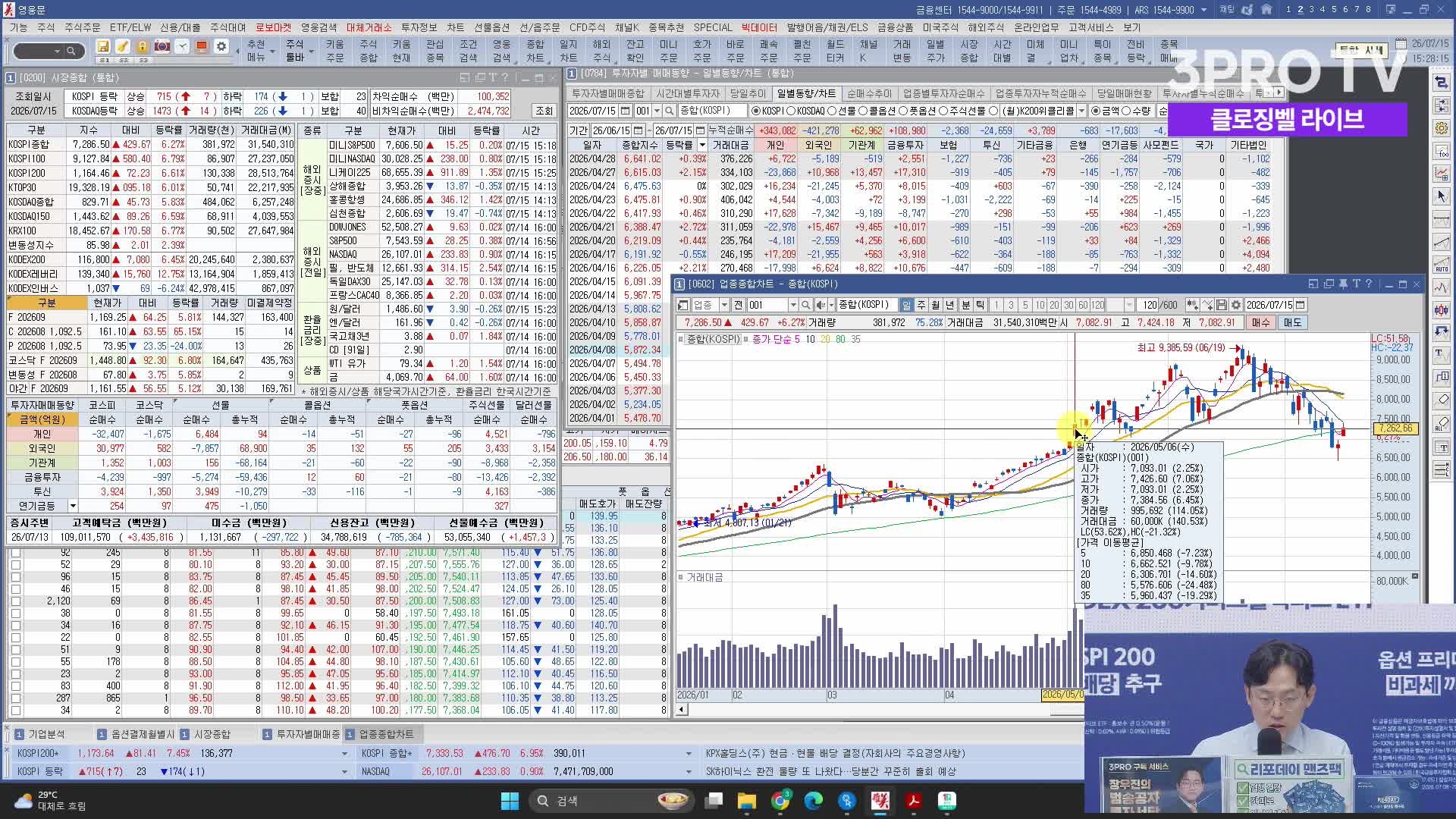Click the red monitor icon in toolbar

pyautogui.click(x=202, y=46)
